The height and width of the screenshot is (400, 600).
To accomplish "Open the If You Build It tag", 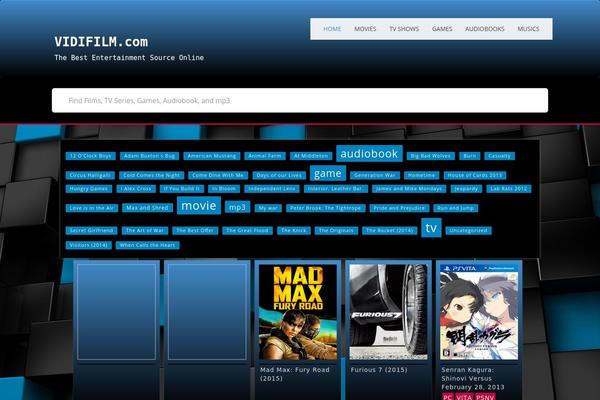I will click(x=181, y=189).
